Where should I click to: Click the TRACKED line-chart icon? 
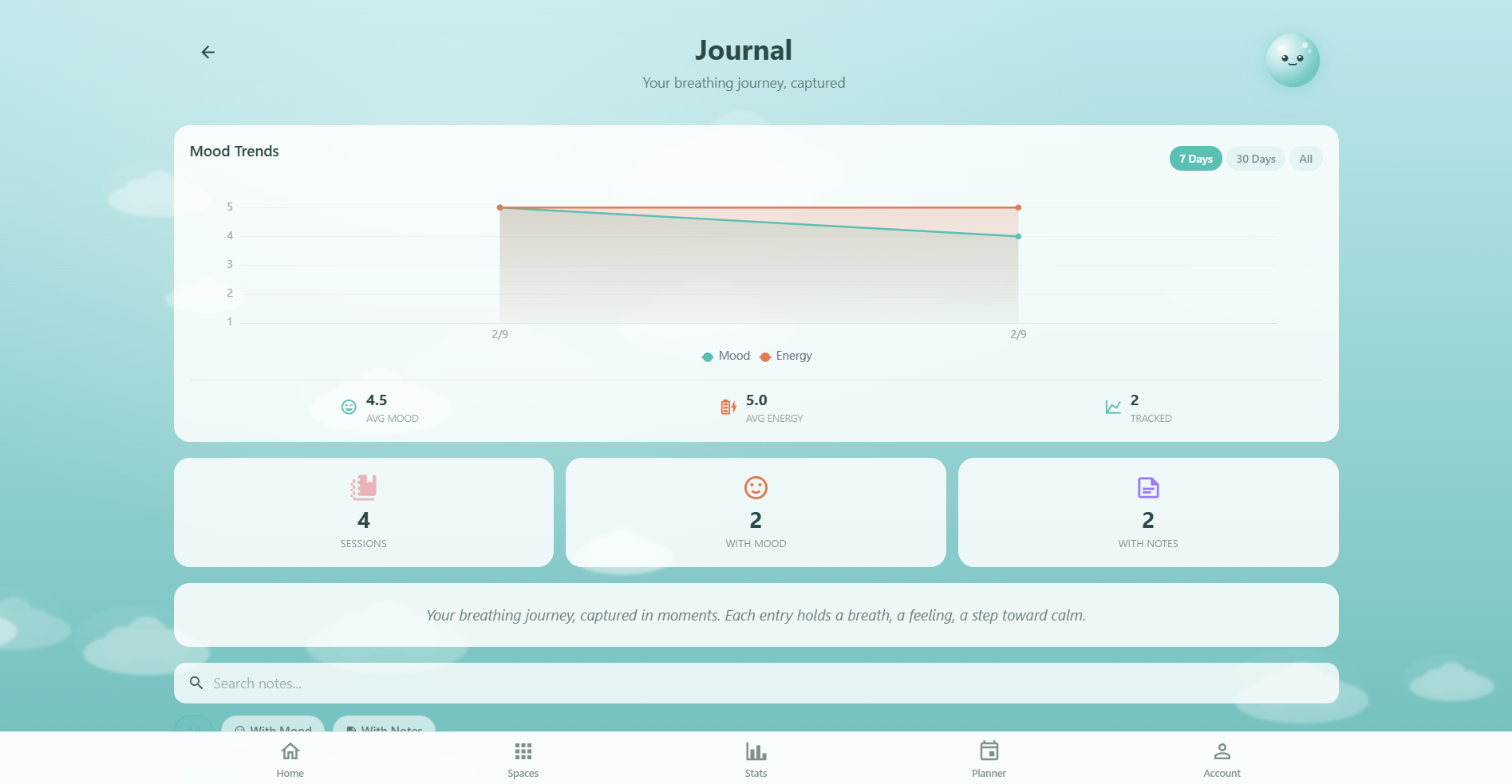[x=1114, y=406]
